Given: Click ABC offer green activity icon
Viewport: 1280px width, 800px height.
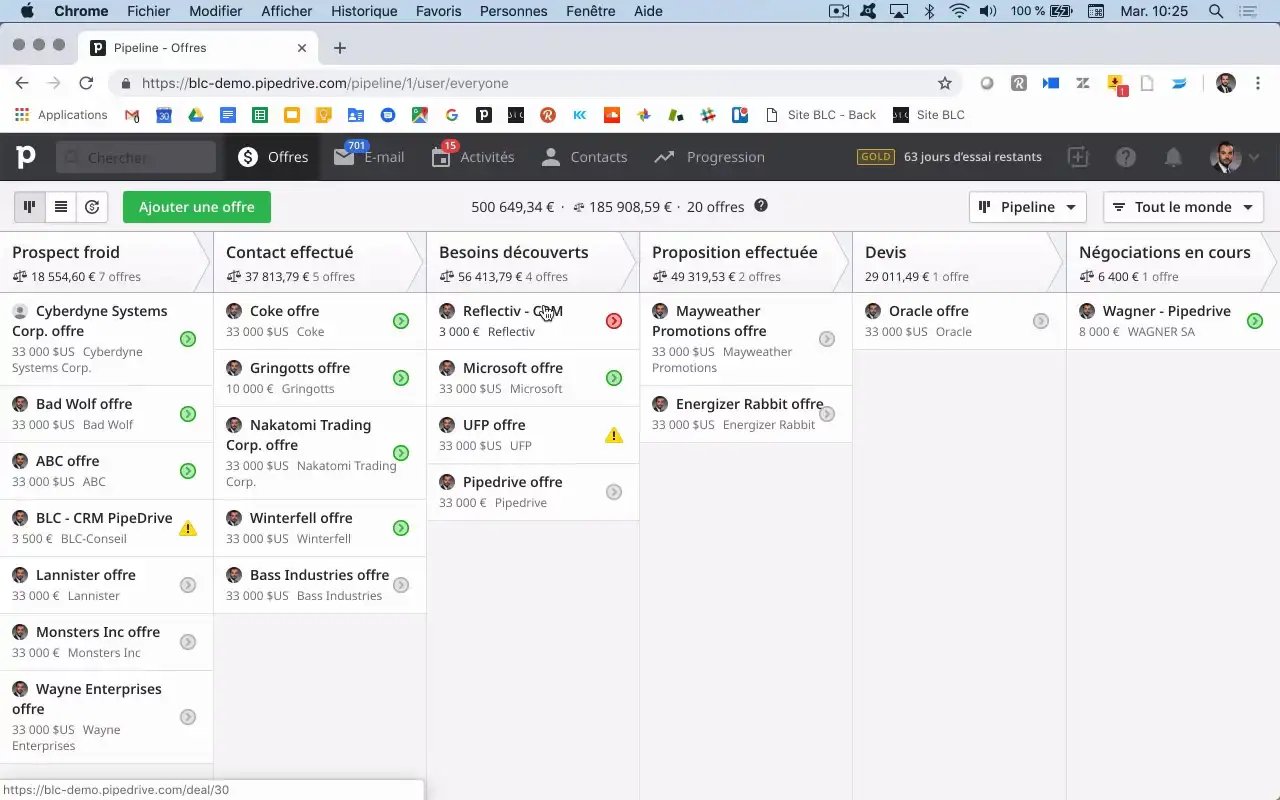Looking at the screenshot, I should (188, 471).
